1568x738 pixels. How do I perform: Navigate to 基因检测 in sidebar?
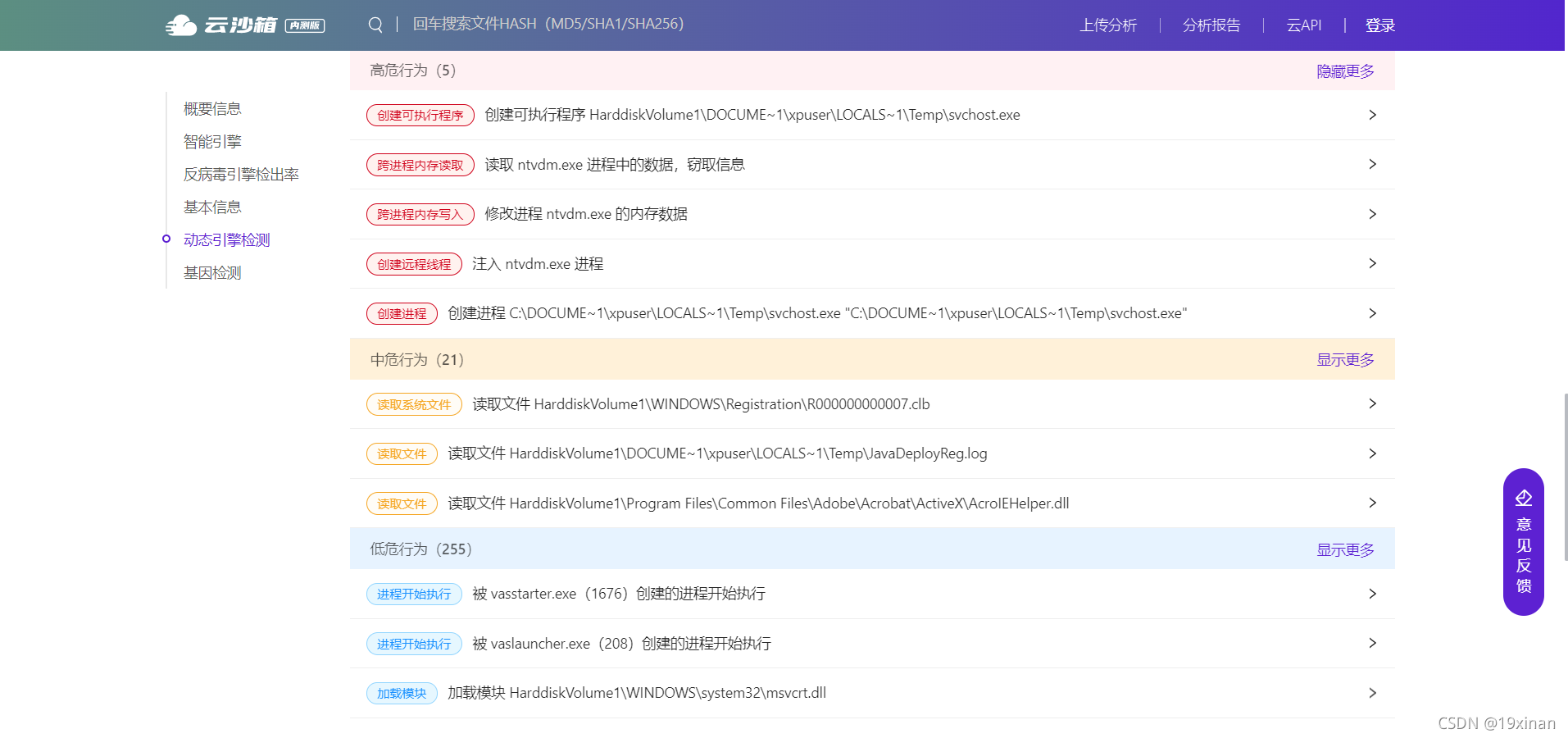pos(212,273)
